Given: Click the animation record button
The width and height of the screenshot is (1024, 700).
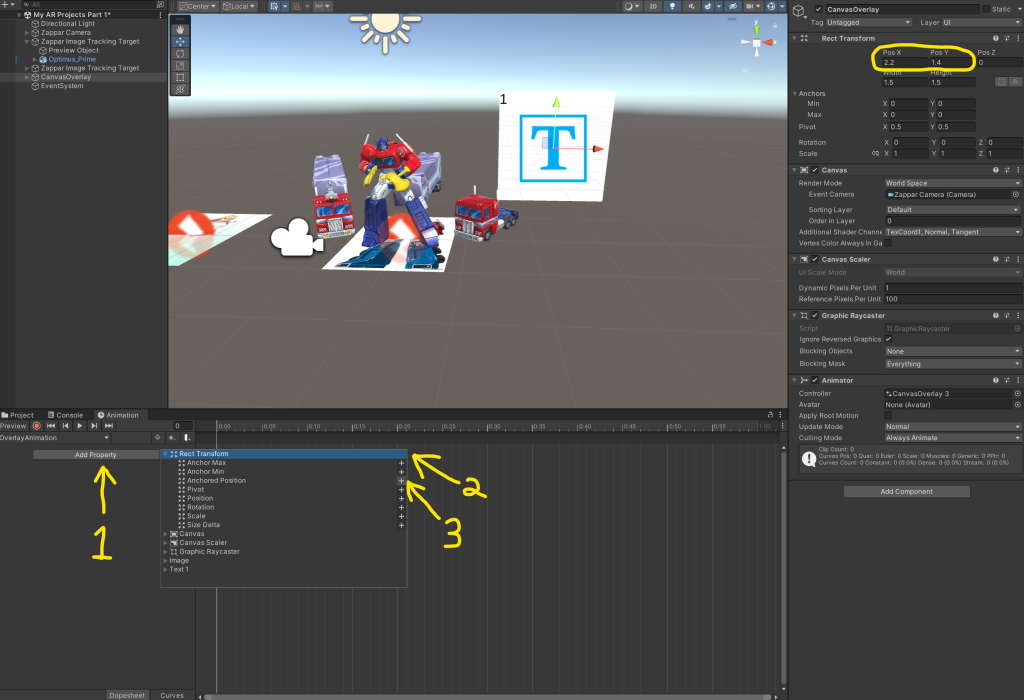Looking at the screenshot, I should [36, 426].
